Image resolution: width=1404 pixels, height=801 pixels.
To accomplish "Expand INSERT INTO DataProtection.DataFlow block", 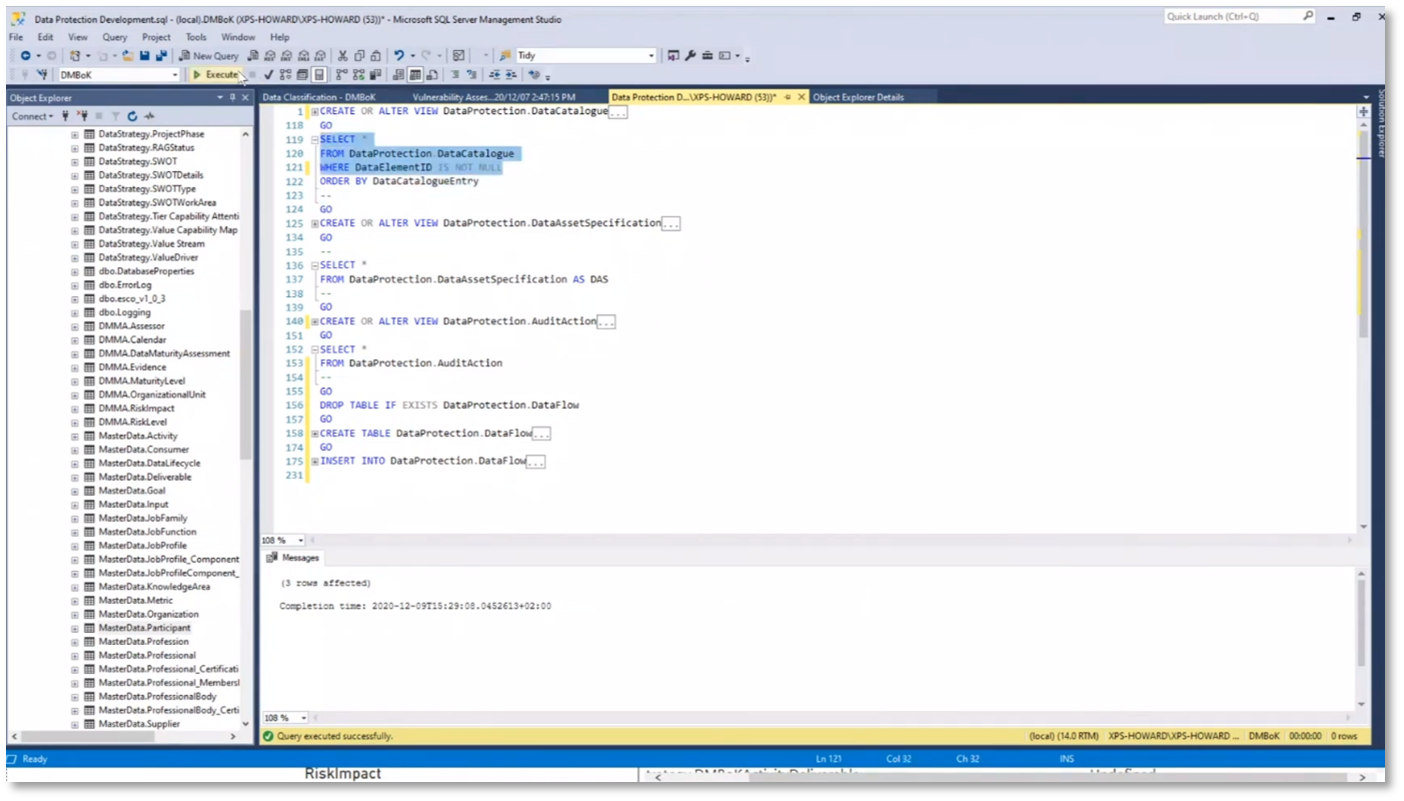I will [x=315, y=462].
